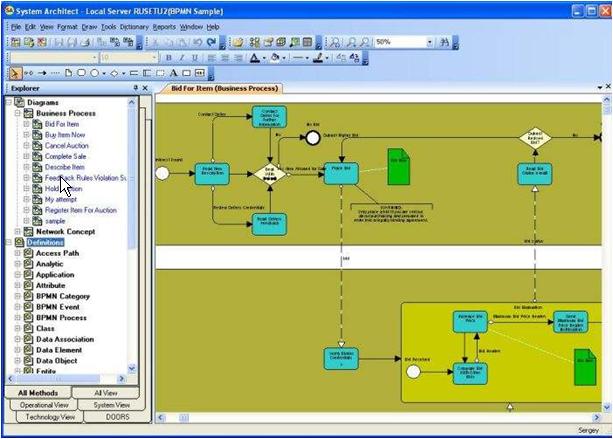
Task: Open the line color pen picker
Action: click(x=319, y=58)
